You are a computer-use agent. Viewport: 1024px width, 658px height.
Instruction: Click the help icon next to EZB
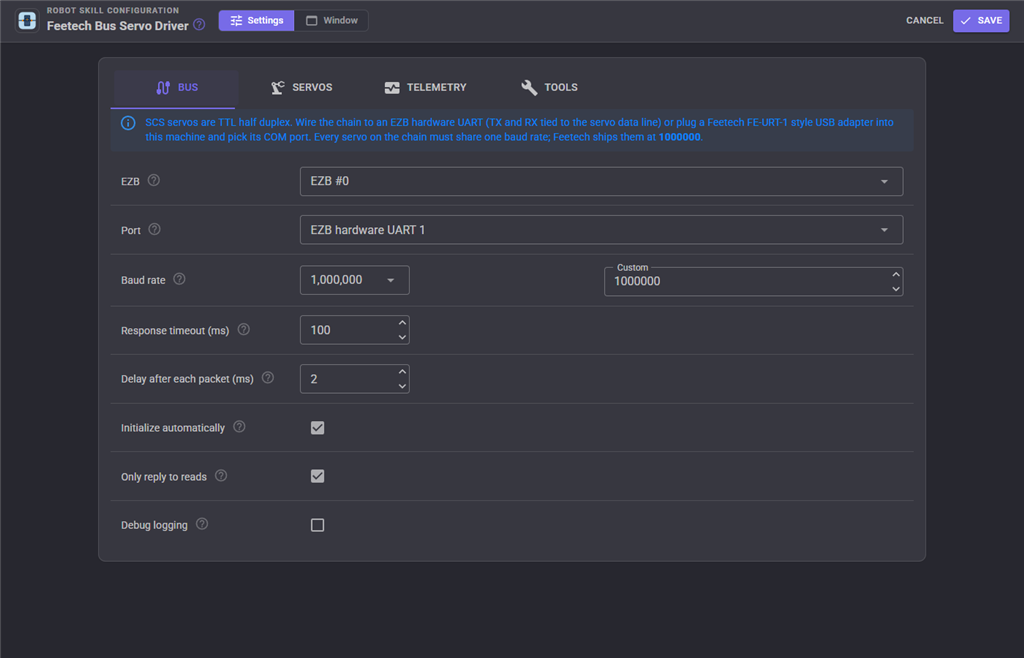point(153,180)
